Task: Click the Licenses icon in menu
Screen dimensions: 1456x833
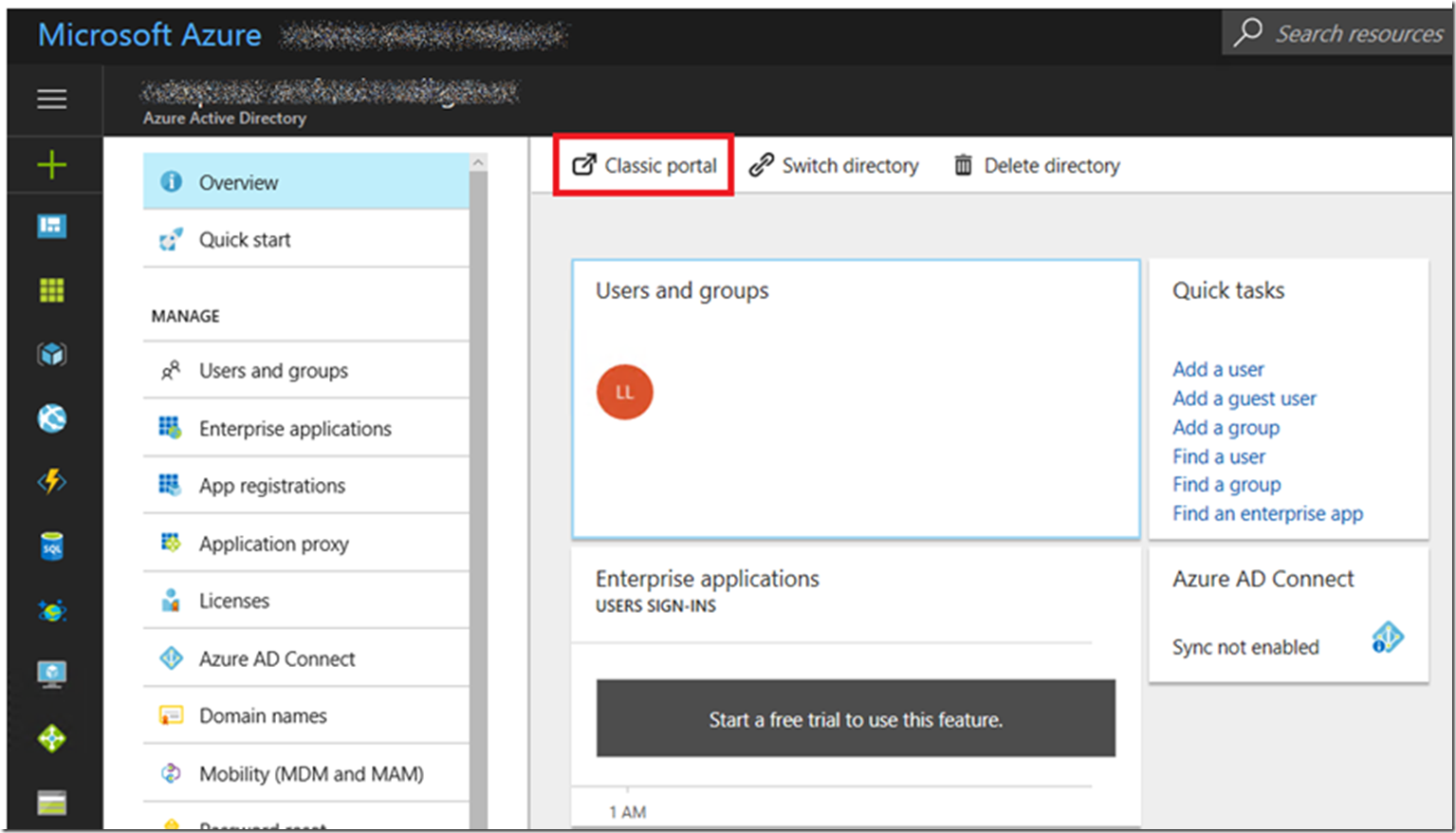Action: 171,600
